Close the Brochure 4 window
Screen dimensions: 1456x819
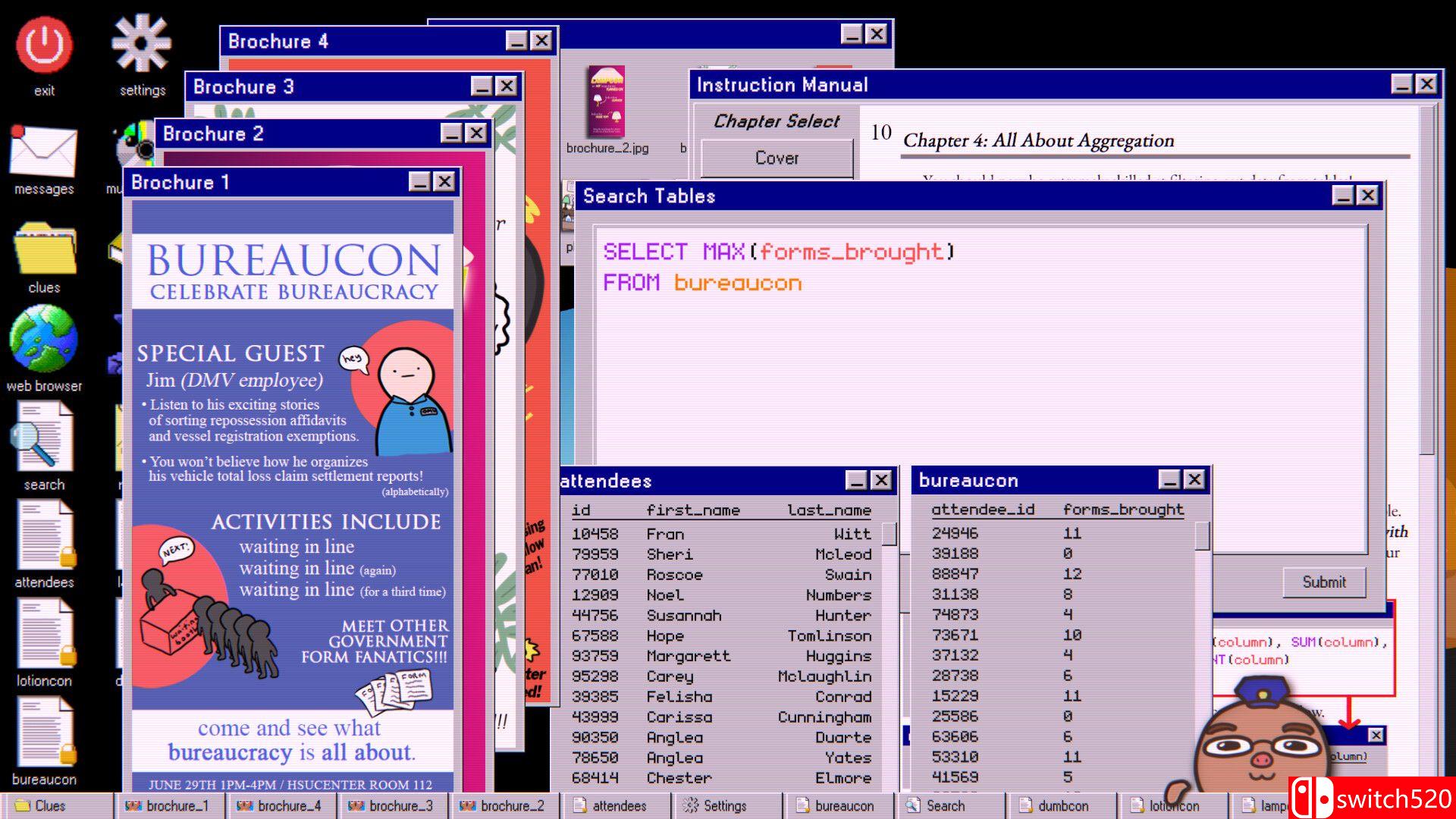541,40
